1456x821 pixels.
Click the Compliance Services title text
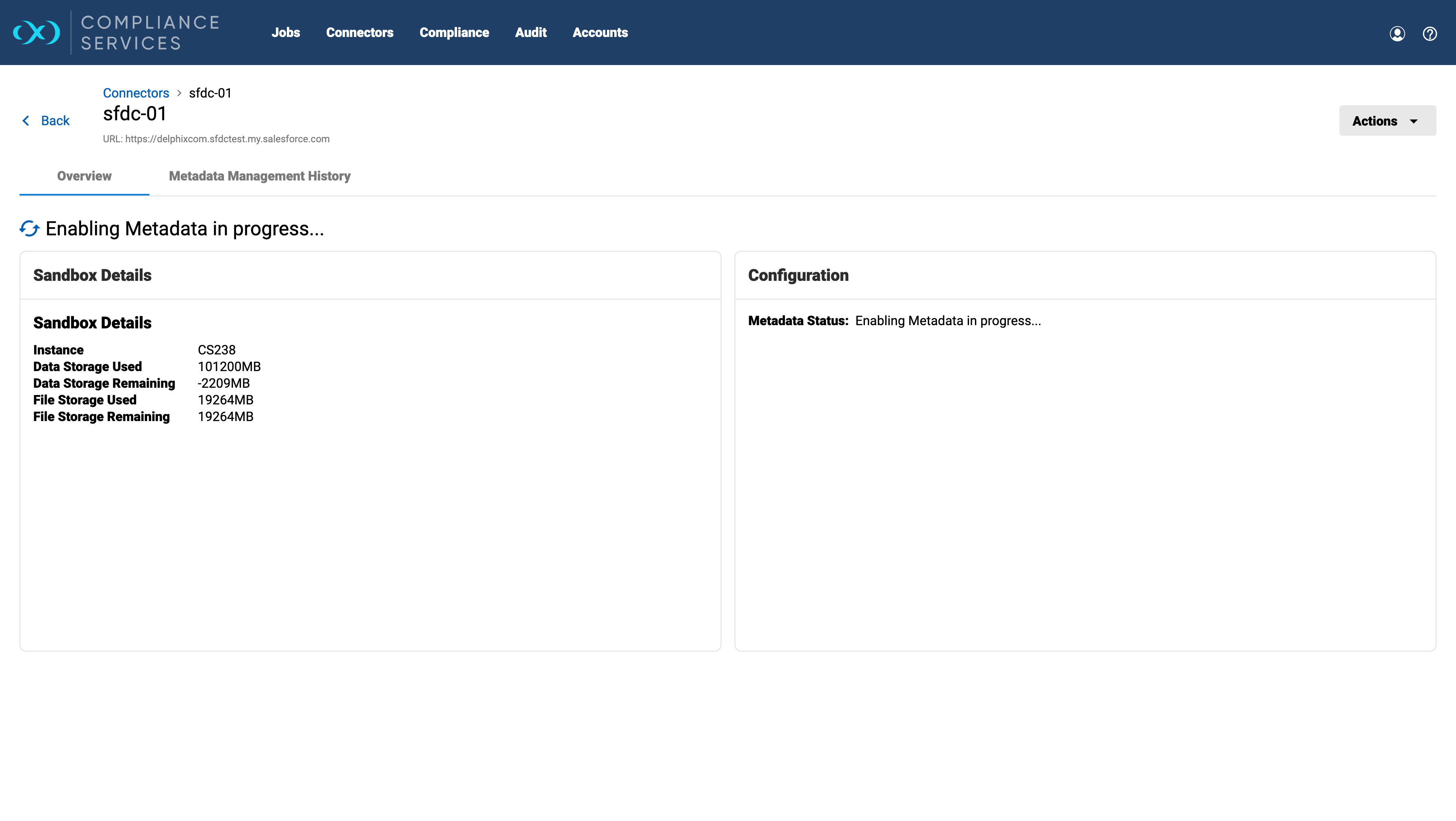[x=150, y=32]
